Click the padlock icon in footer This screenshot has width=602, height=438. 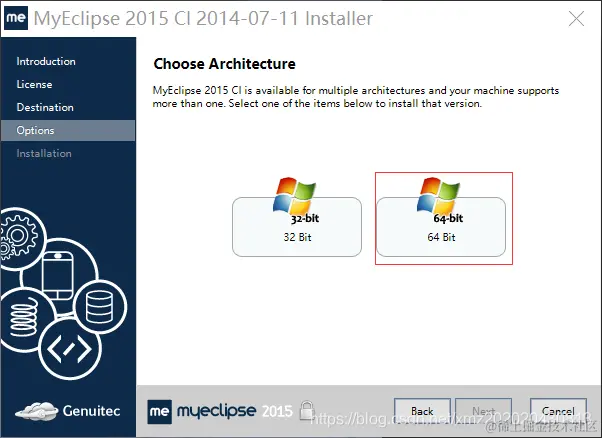coord(307,410)
